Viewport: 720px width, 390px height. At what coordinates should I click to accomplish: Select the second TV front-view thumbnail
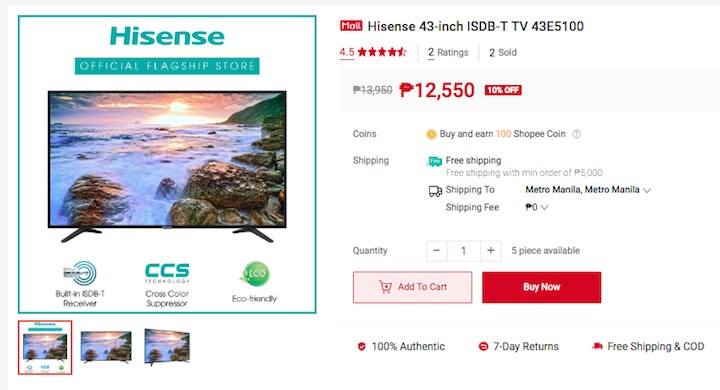point(106,347)
